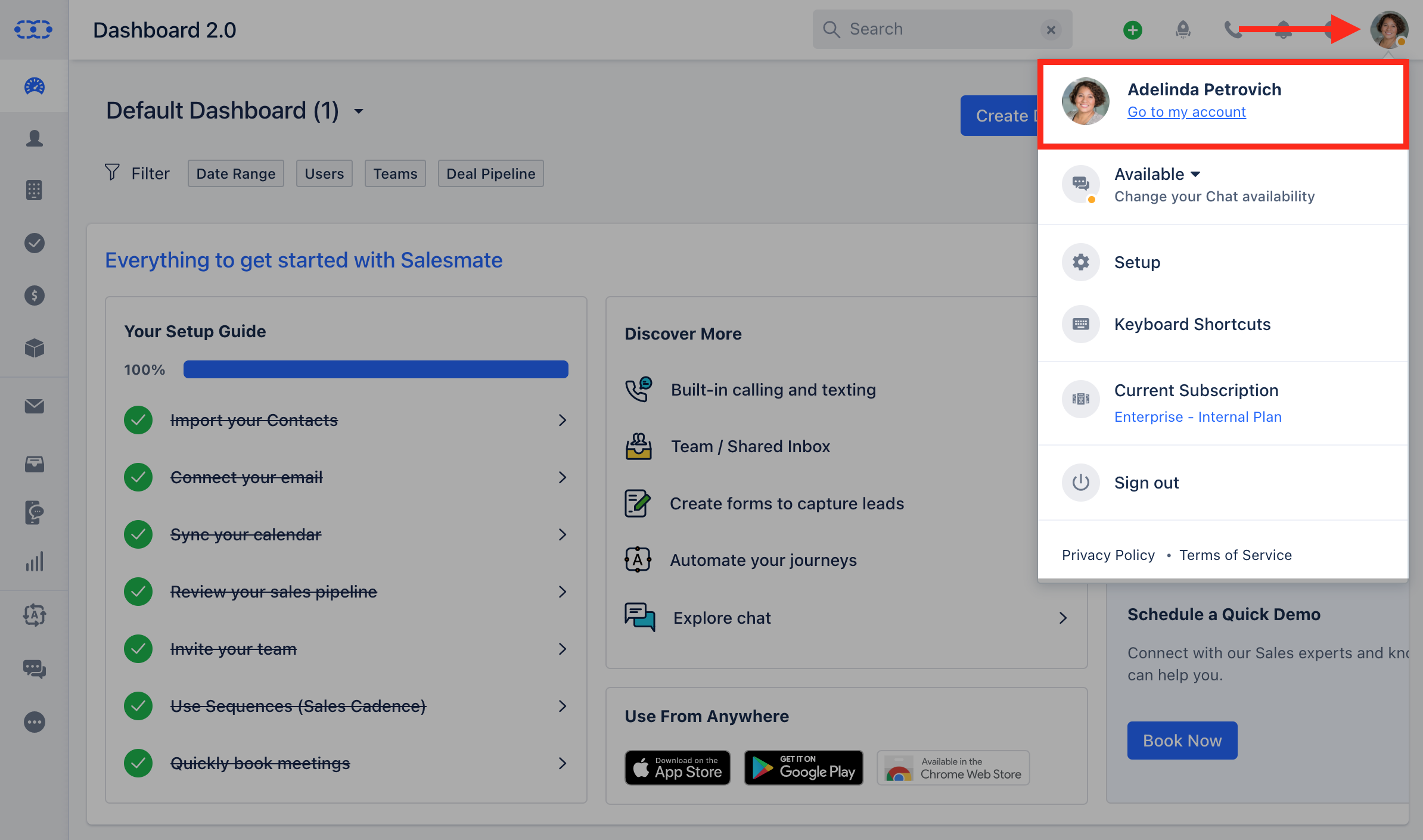Click the profile avatar in top bar
The image size is (1423, 840).
(1389, 29)
